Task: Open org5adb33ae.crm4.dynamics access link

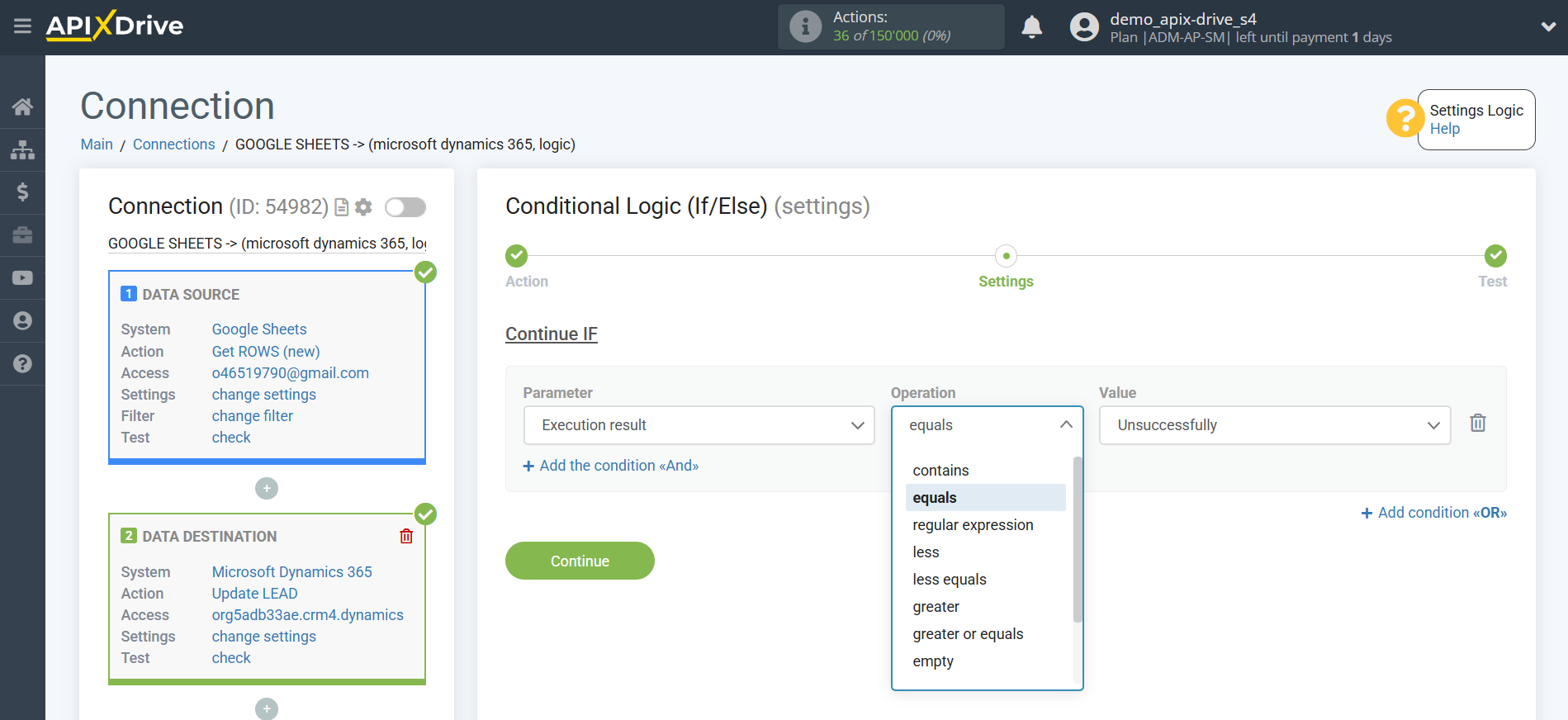Action: (308, 615)
